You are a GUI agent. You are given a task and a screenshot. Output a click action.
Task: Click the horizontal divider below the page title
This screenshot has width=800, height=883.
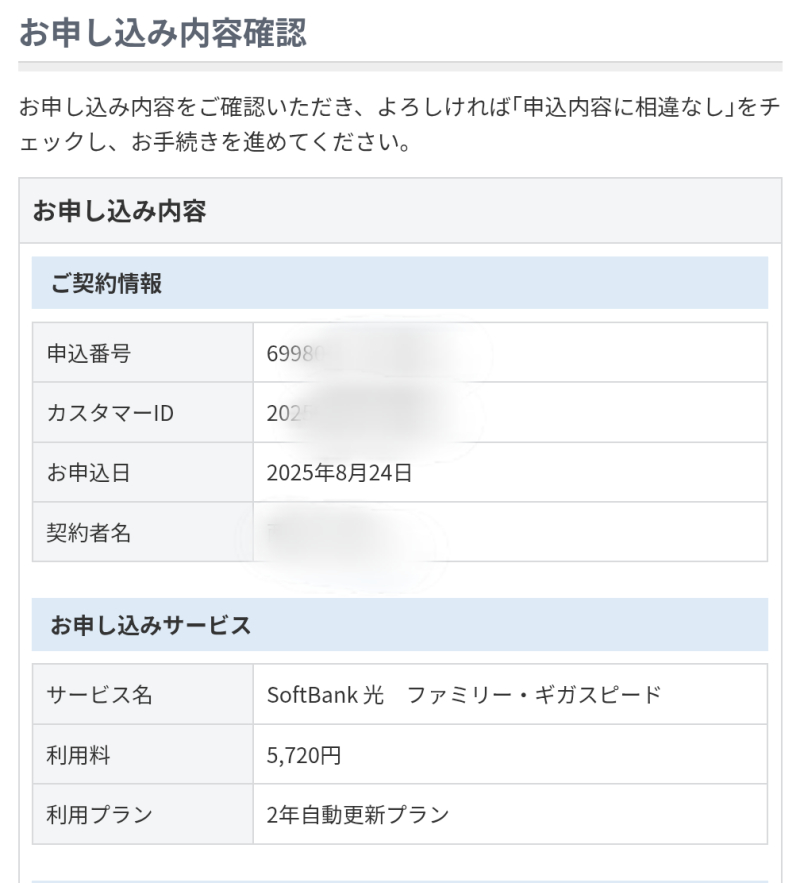coord(399,66)
